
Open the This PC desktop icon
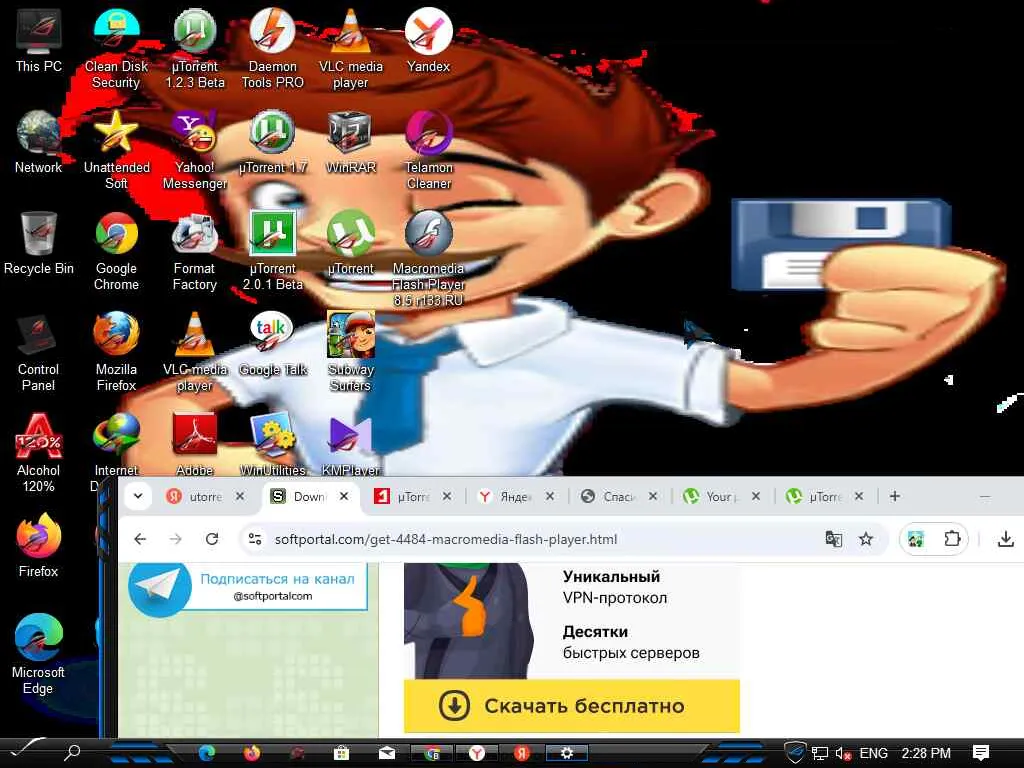[x=39, y=40]
